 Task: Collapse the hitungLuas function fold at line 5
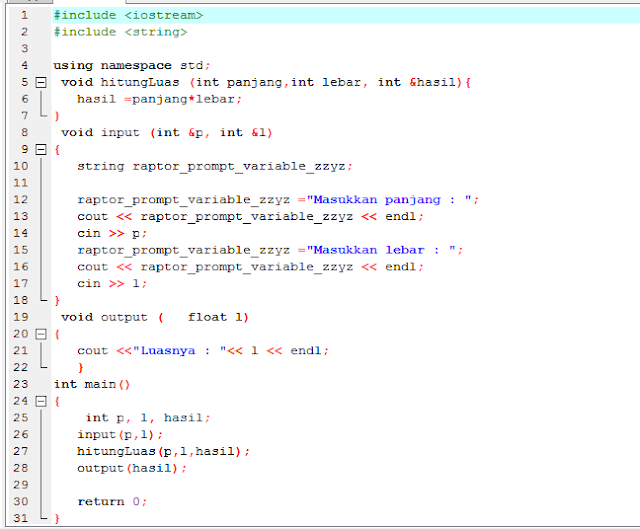pos(41,82)
